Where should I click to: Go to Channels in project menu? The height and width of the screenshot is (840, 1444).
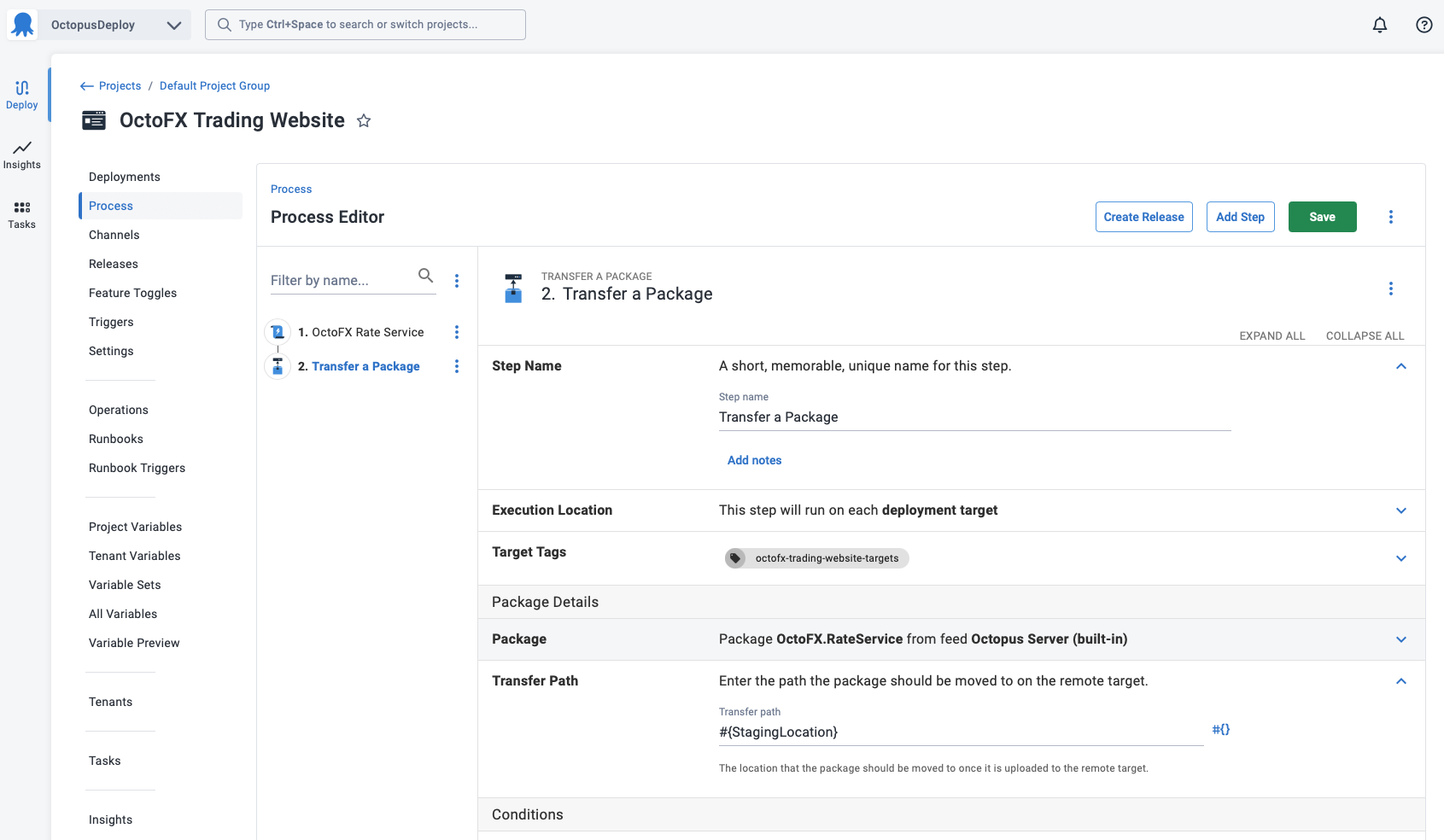tap(114, 235)
